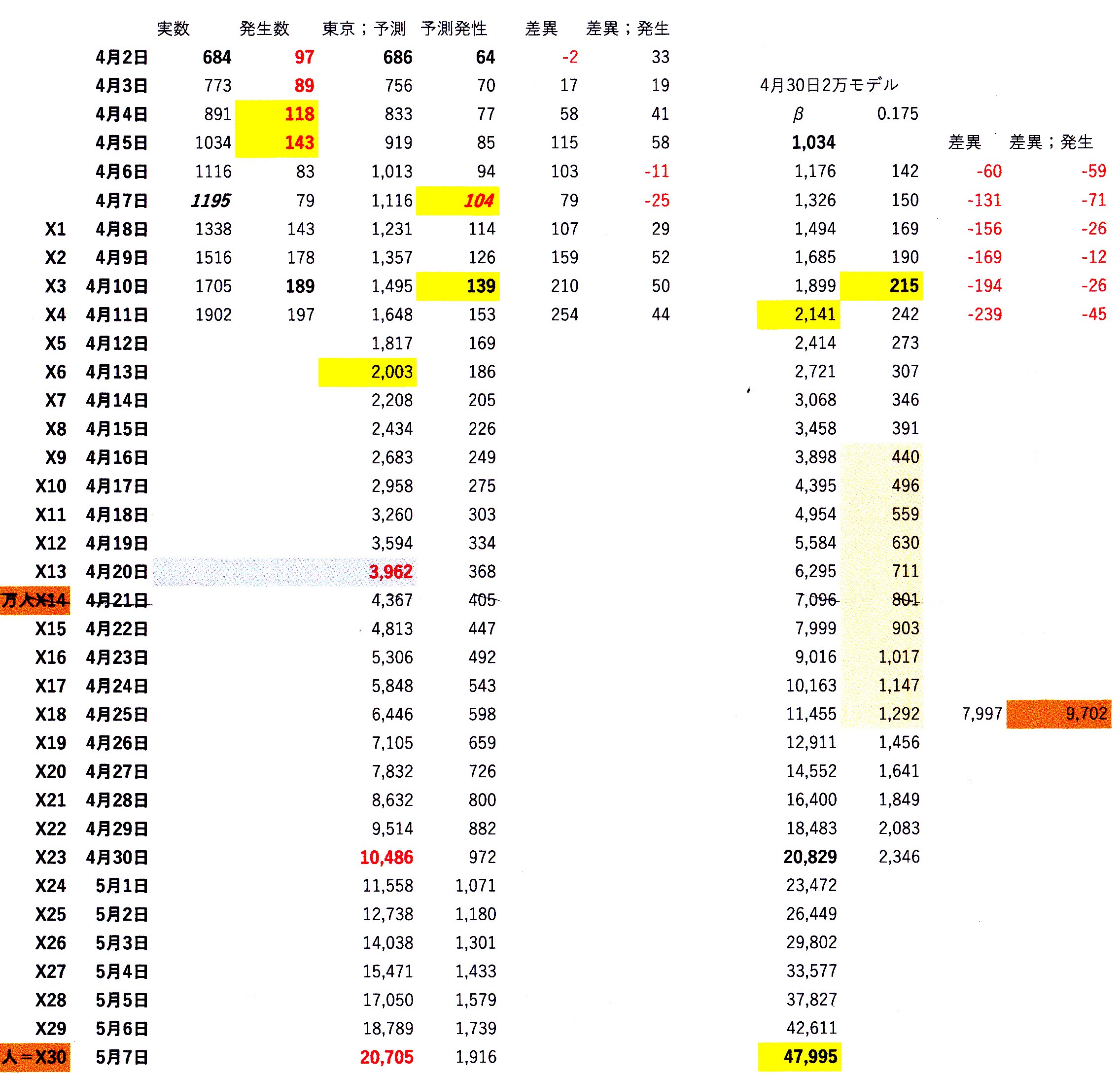Image resolution: width=1120 pixels, height=1074 pixels.
Task: Select the red difference -194
Action: (984, 286)
